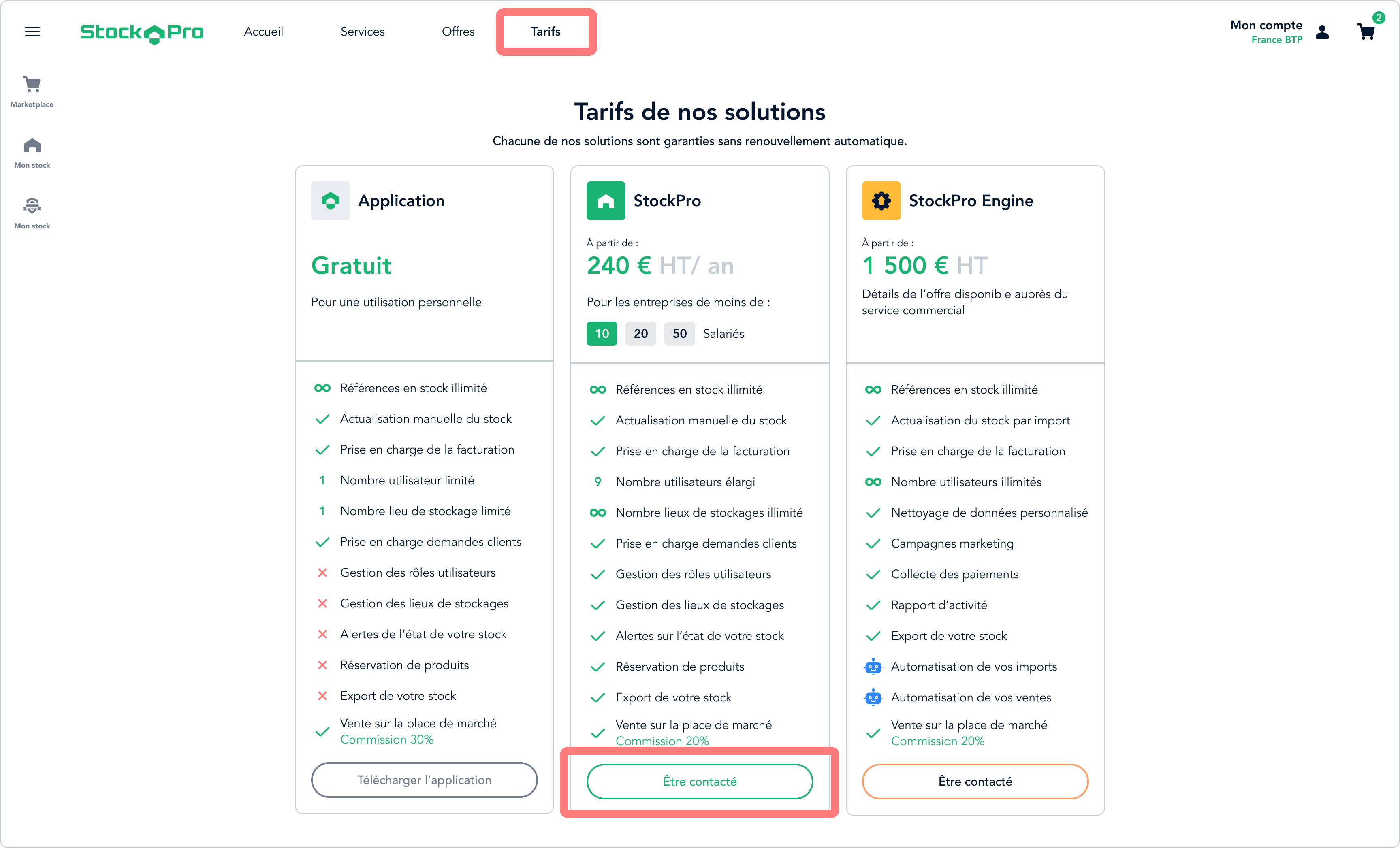
Task: Click checkmark beside Collecte des paiements
Action: pos(873,574)
